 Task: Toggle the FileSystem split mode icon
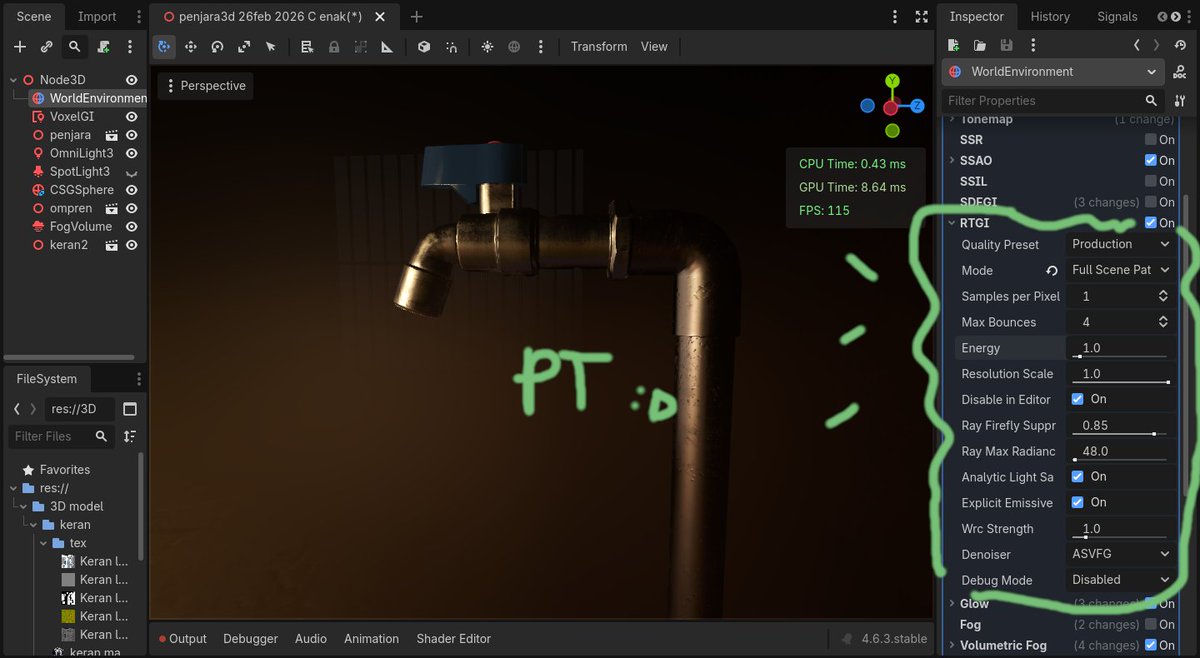tap(130, 409)
